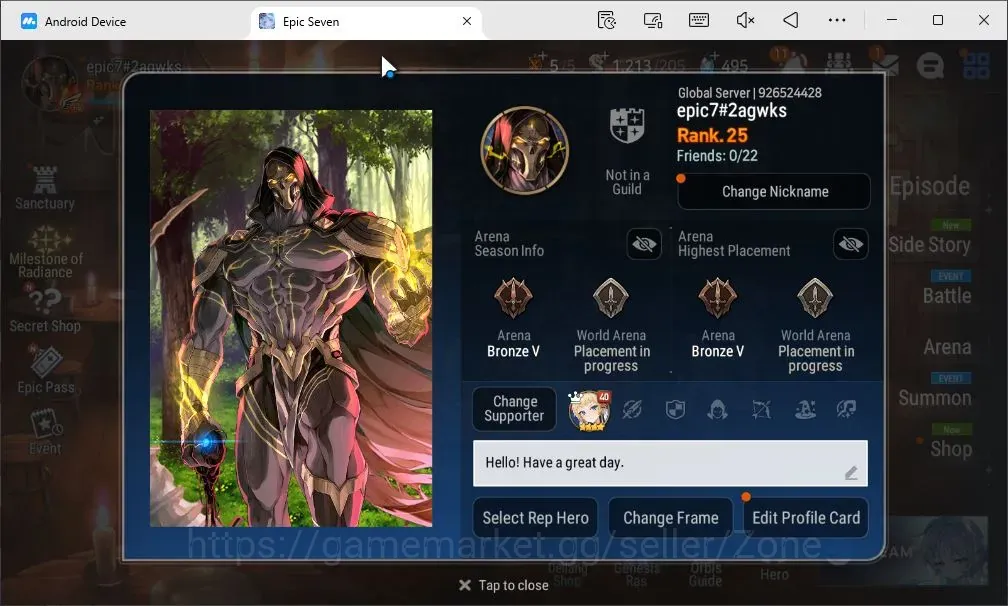
Task: Click the Change Supporter button
Action: (514, 409)
